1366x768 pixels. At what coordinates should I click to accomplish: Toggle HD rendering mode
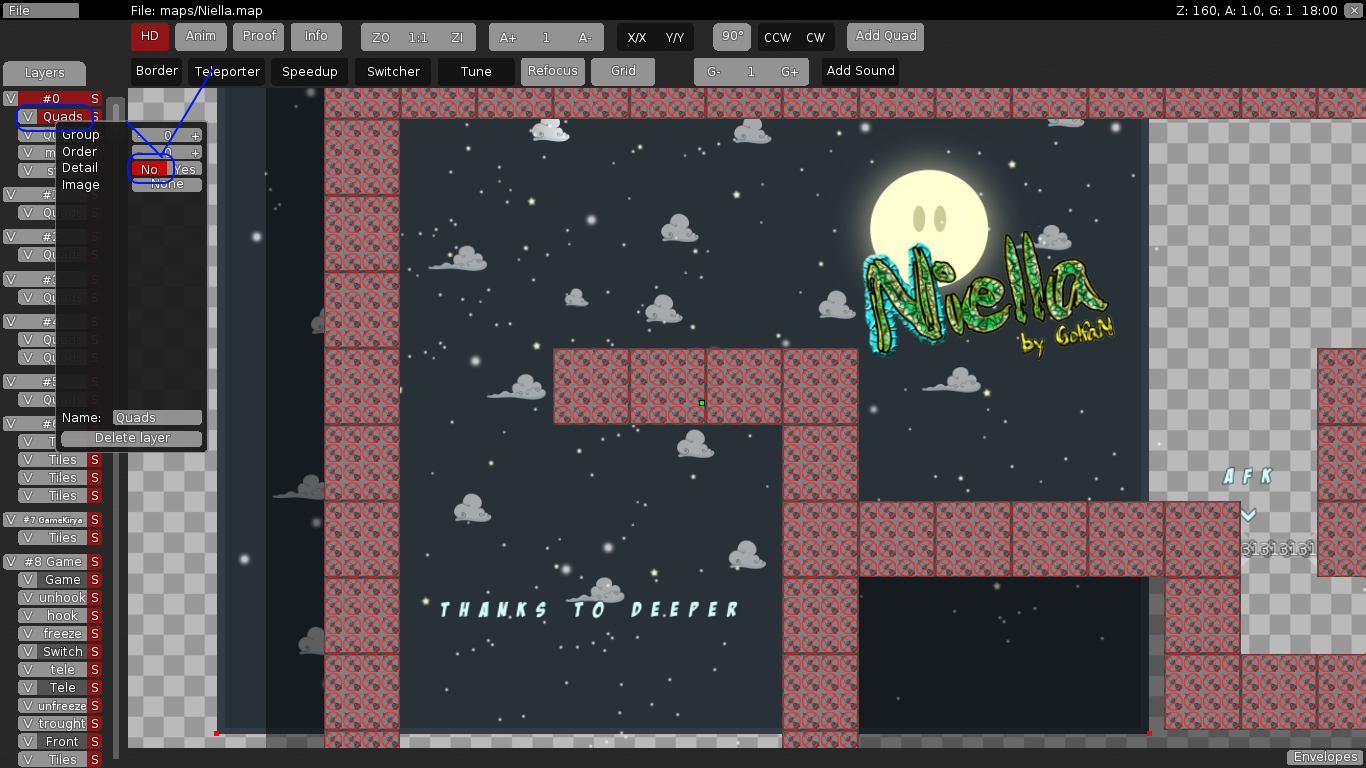pyautogui.click(x=149, y=36)
